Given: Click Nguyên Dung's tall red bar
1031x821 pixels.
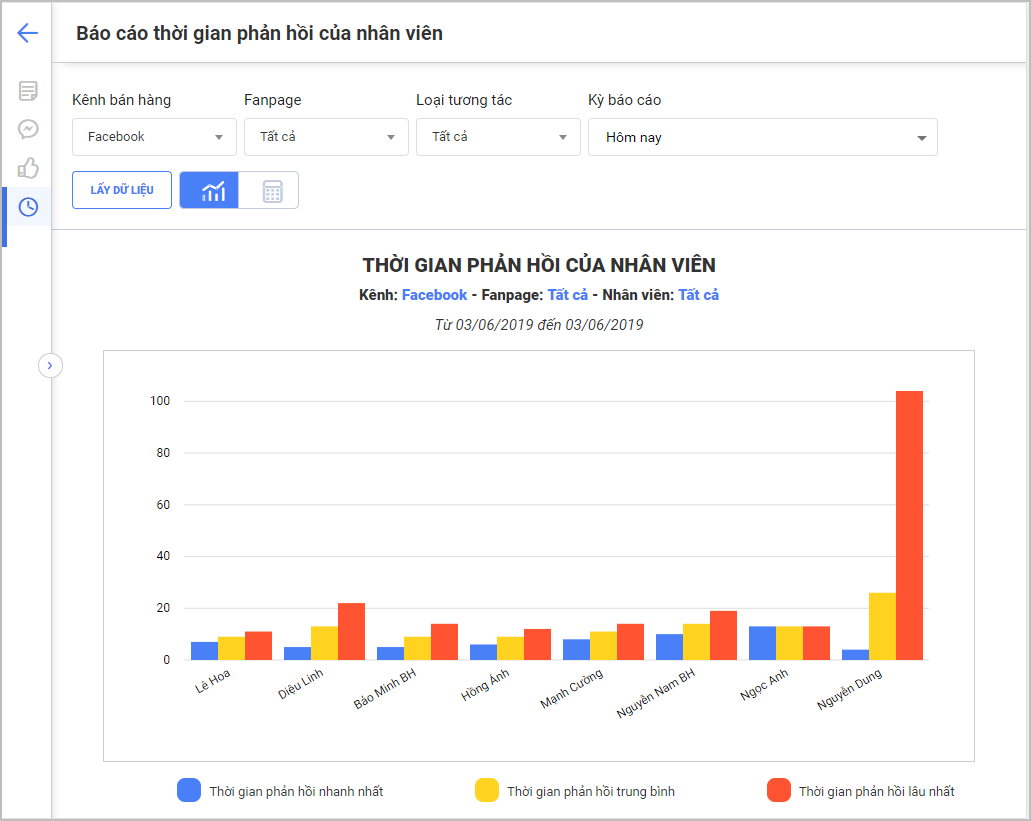Looking at the screenshot, I should 909,525.
